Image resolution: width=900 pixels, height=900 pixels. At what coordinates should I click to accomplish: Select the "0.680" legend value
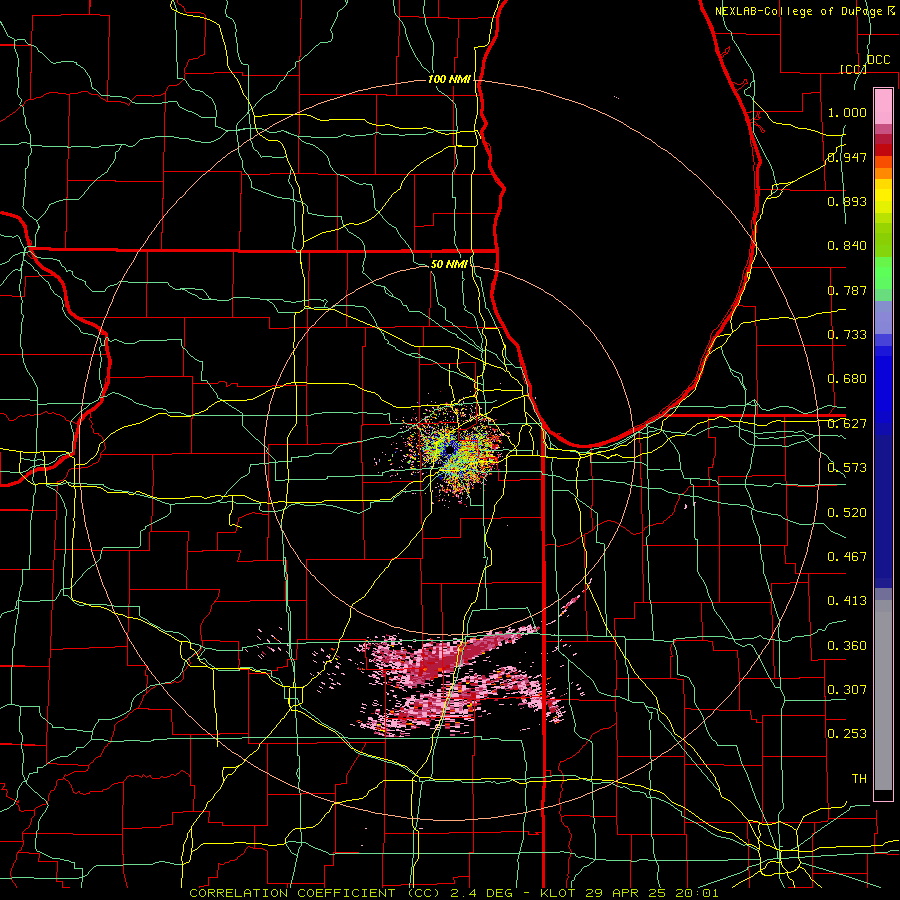point(847,379)
